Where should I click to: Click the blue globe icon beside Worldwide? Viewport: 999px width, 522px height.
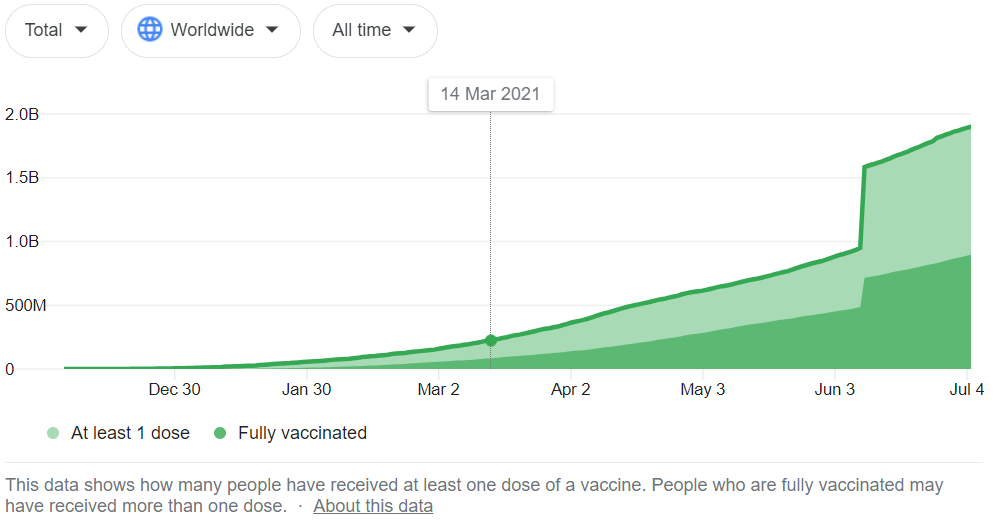150,30
